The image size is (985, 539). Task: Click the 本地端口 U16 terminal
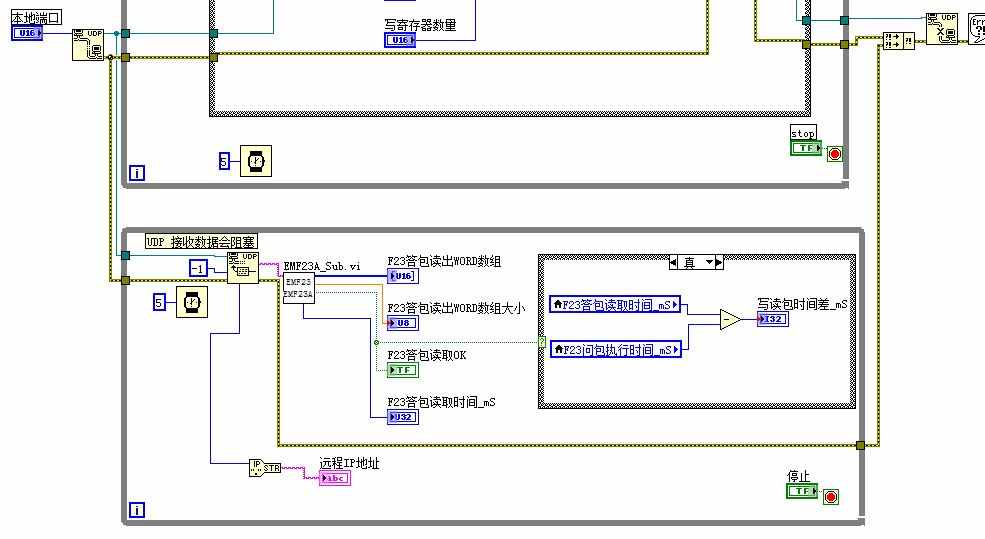(27, 33)
